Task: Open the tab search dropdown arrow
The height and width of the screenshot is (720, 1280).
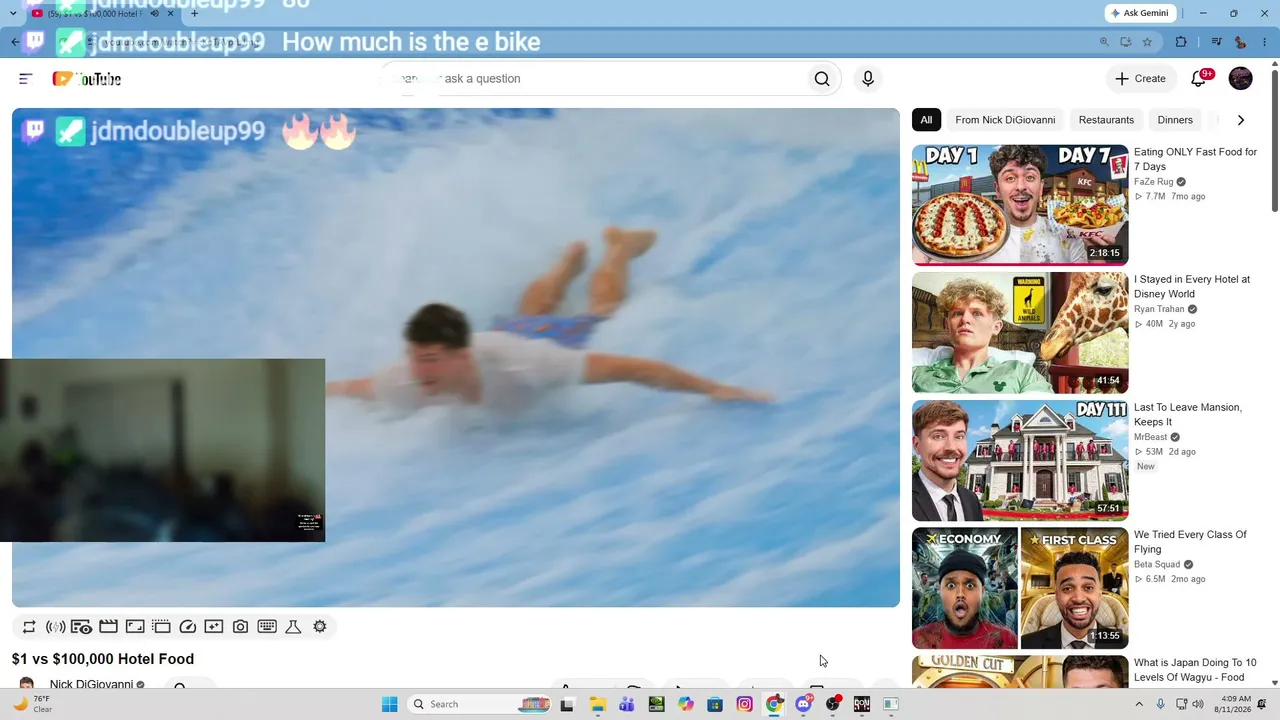Action: click(13, 13)
